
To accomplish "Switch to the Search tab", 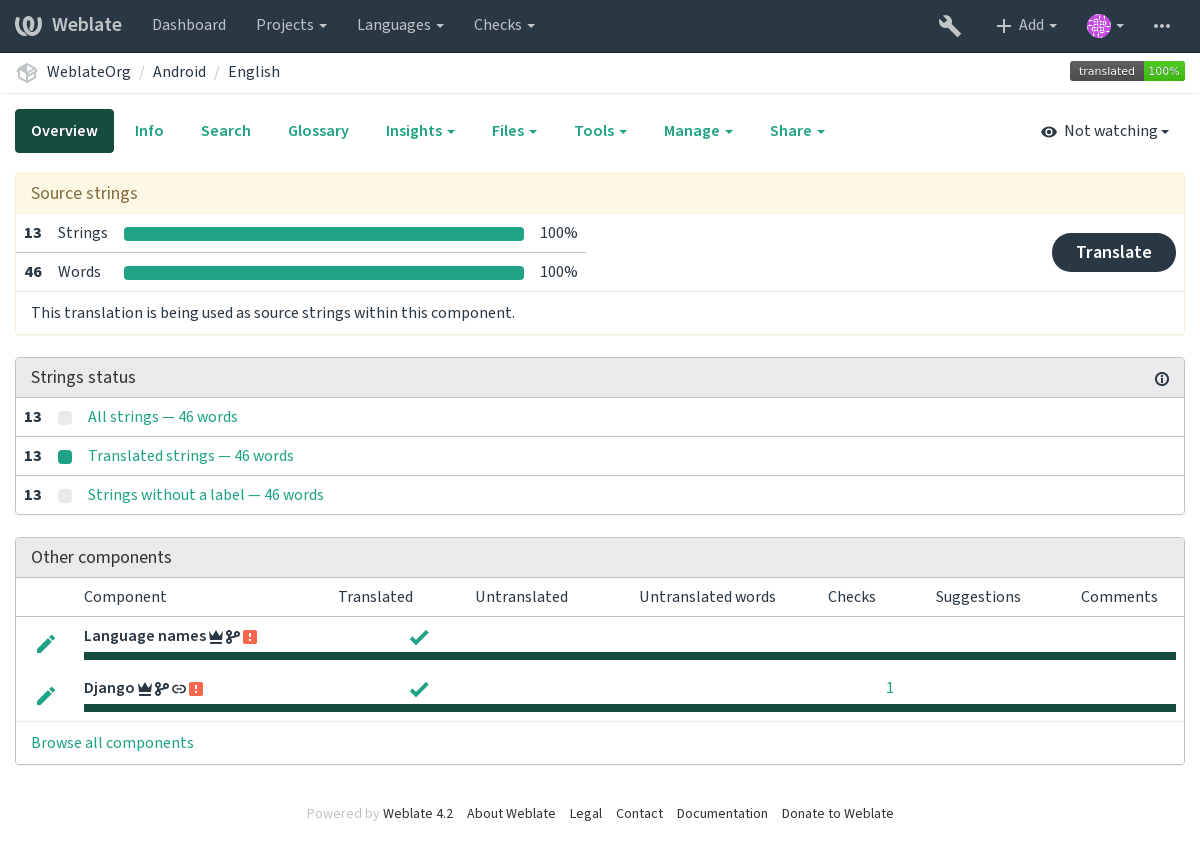I will tap(226, 131).
